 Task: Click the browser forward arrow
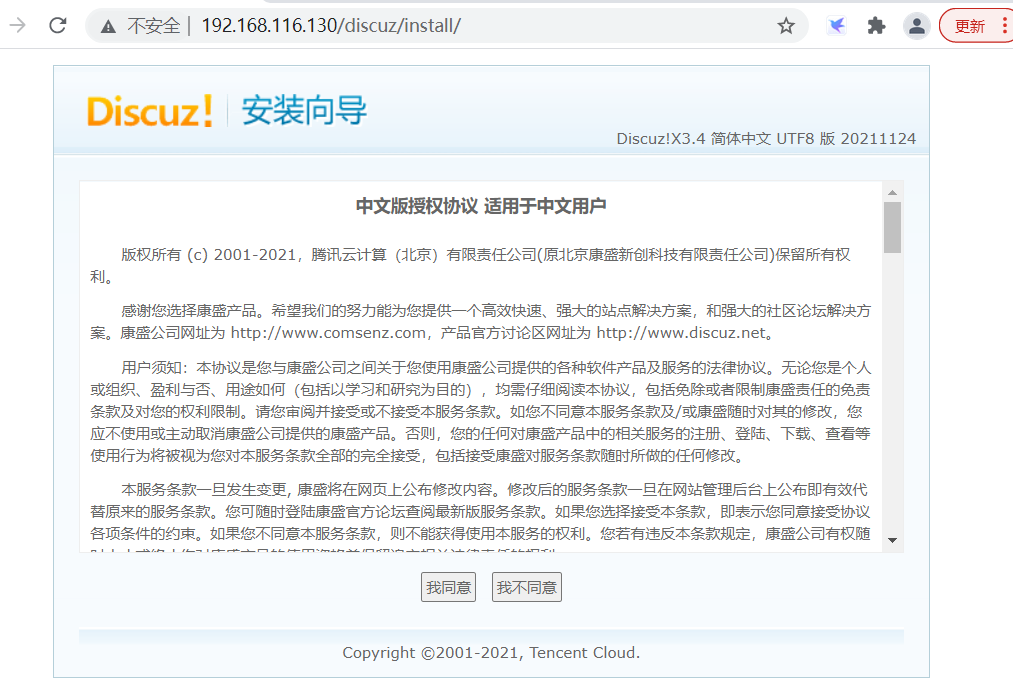(17, 25)
